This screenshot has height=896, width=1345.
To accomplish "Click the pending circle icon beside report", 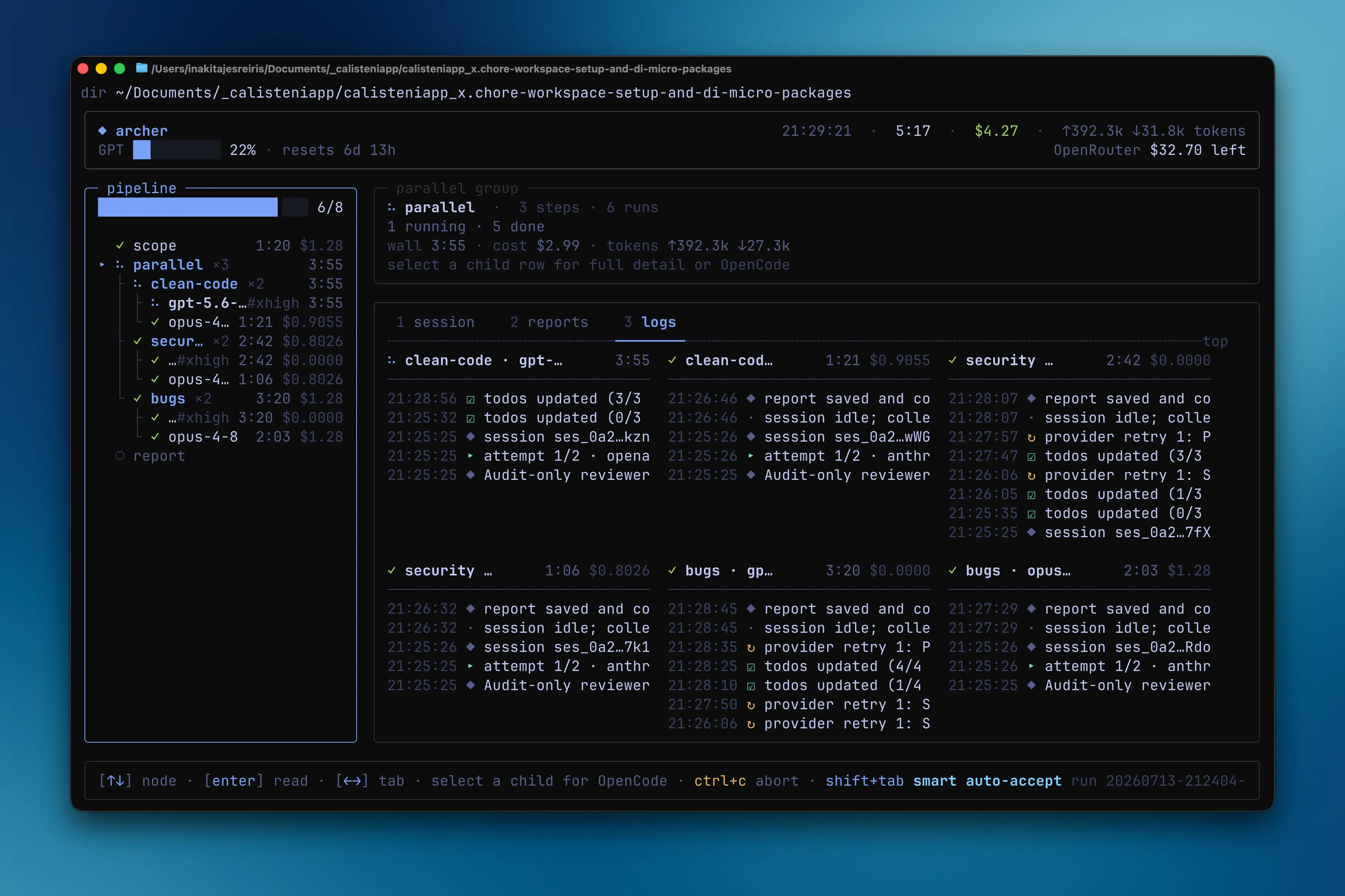I will 120,456.
